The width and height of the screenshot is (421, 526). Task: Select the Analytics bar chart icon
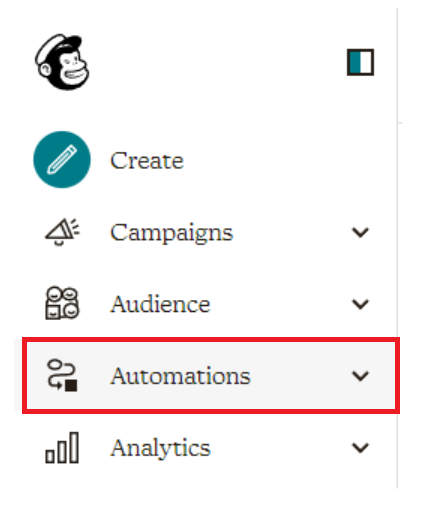[x=62, y=448]
